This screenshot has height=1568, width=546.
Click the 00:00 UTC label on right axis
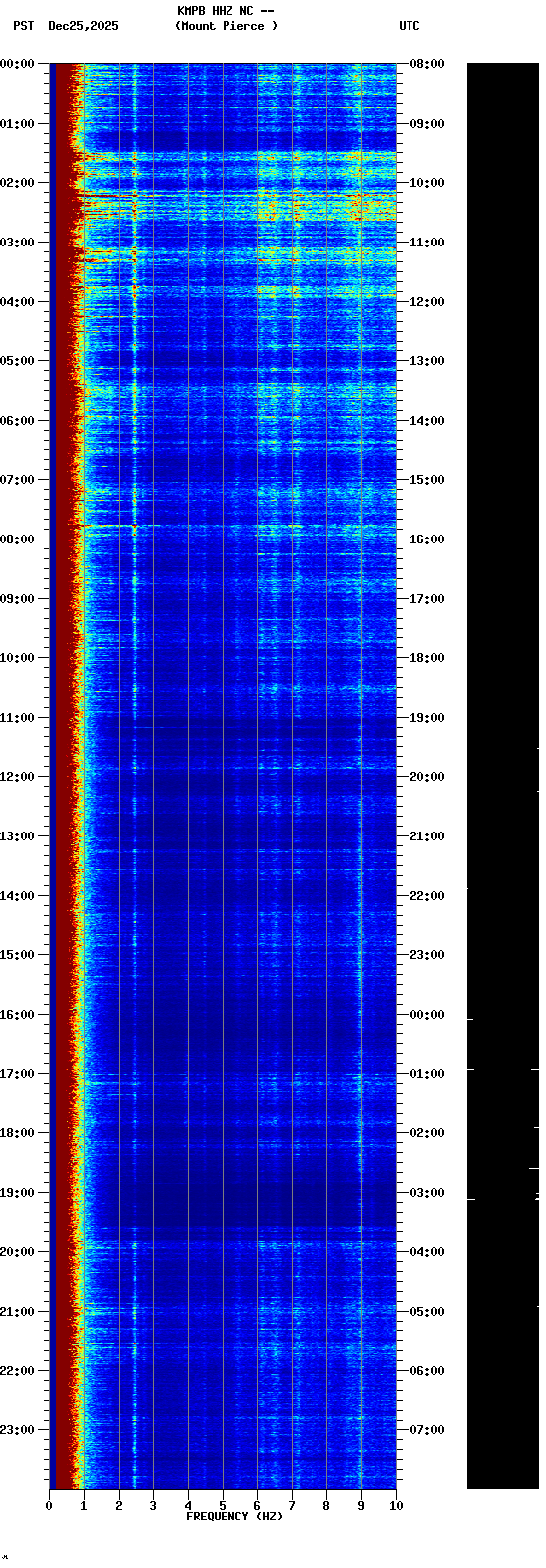427,1015
